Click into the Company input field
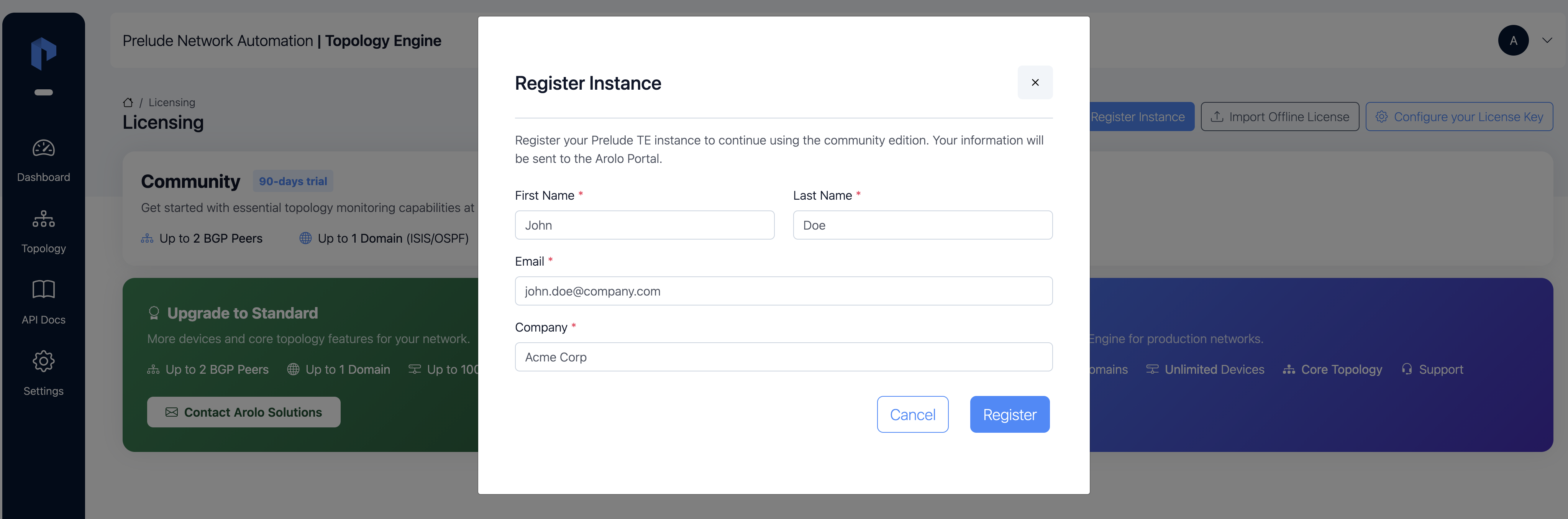This screenshot has height=519, width=1568. click(x=783, y=357)
